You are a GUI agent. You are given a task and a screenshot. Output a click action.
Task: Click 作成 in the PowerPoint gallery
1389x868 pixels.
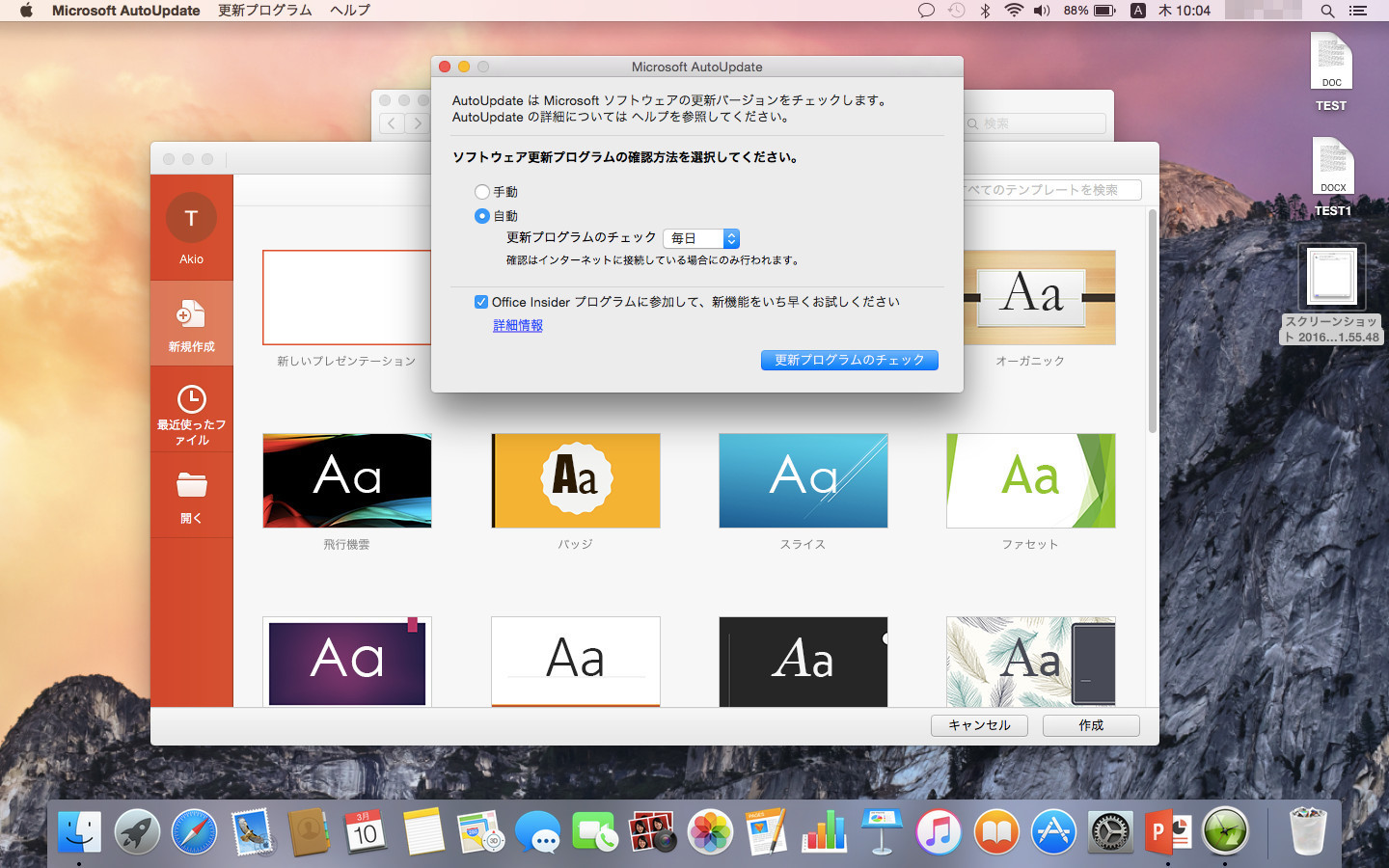(1091, 725)
